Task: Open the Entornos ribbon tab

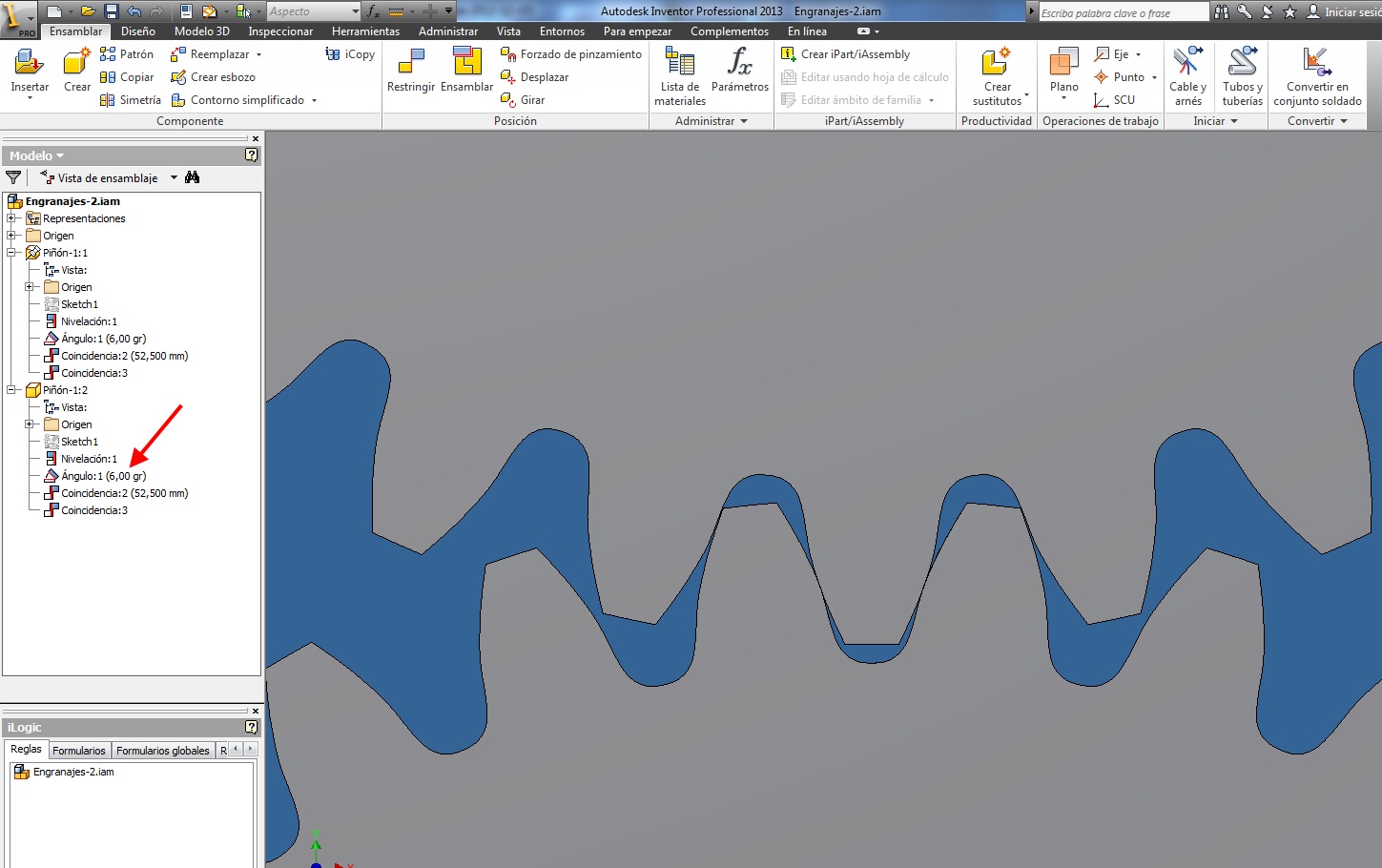Action: click(562, 31)
